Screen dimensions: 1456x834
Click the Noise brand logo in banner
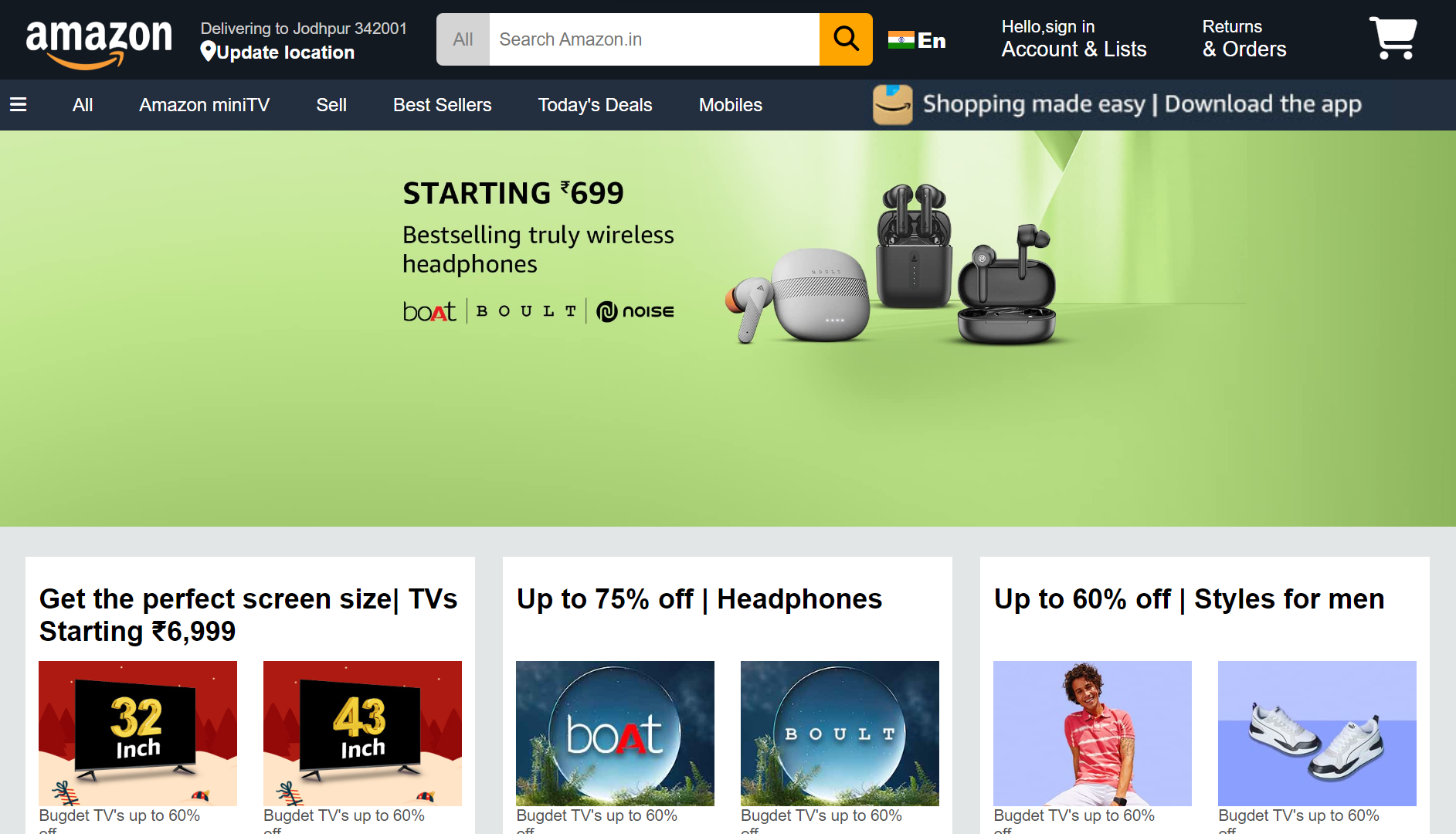(635, 311)
